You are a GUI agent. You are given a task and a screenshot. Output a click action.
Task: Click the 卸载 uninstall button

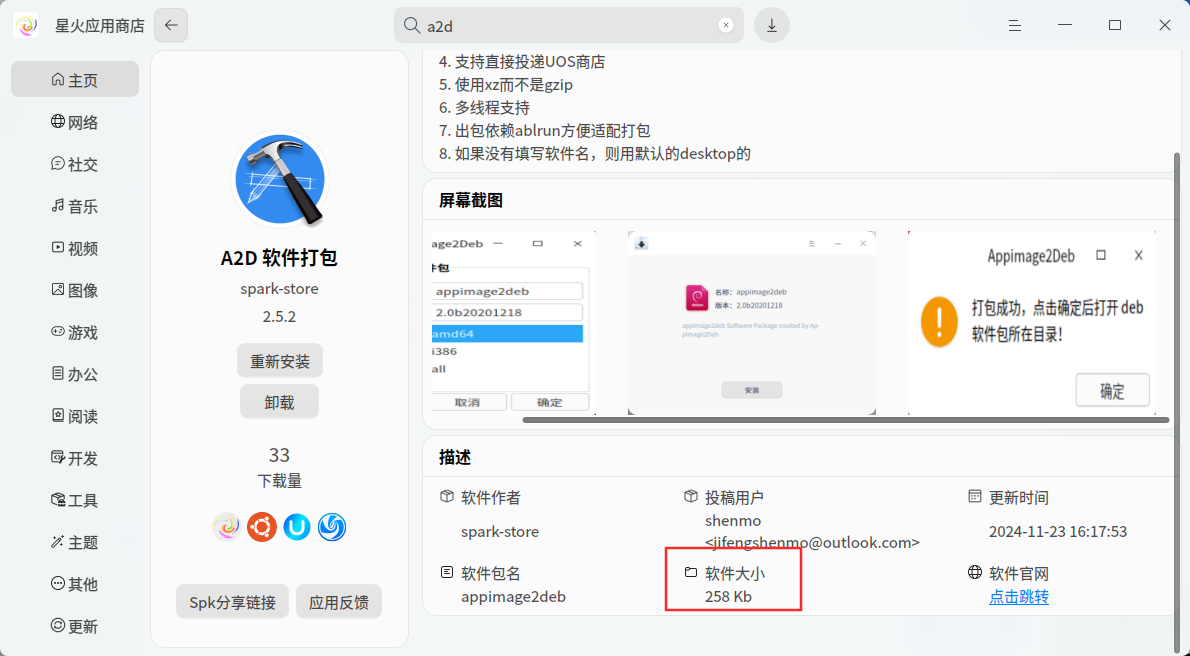[x=279, y=402]
